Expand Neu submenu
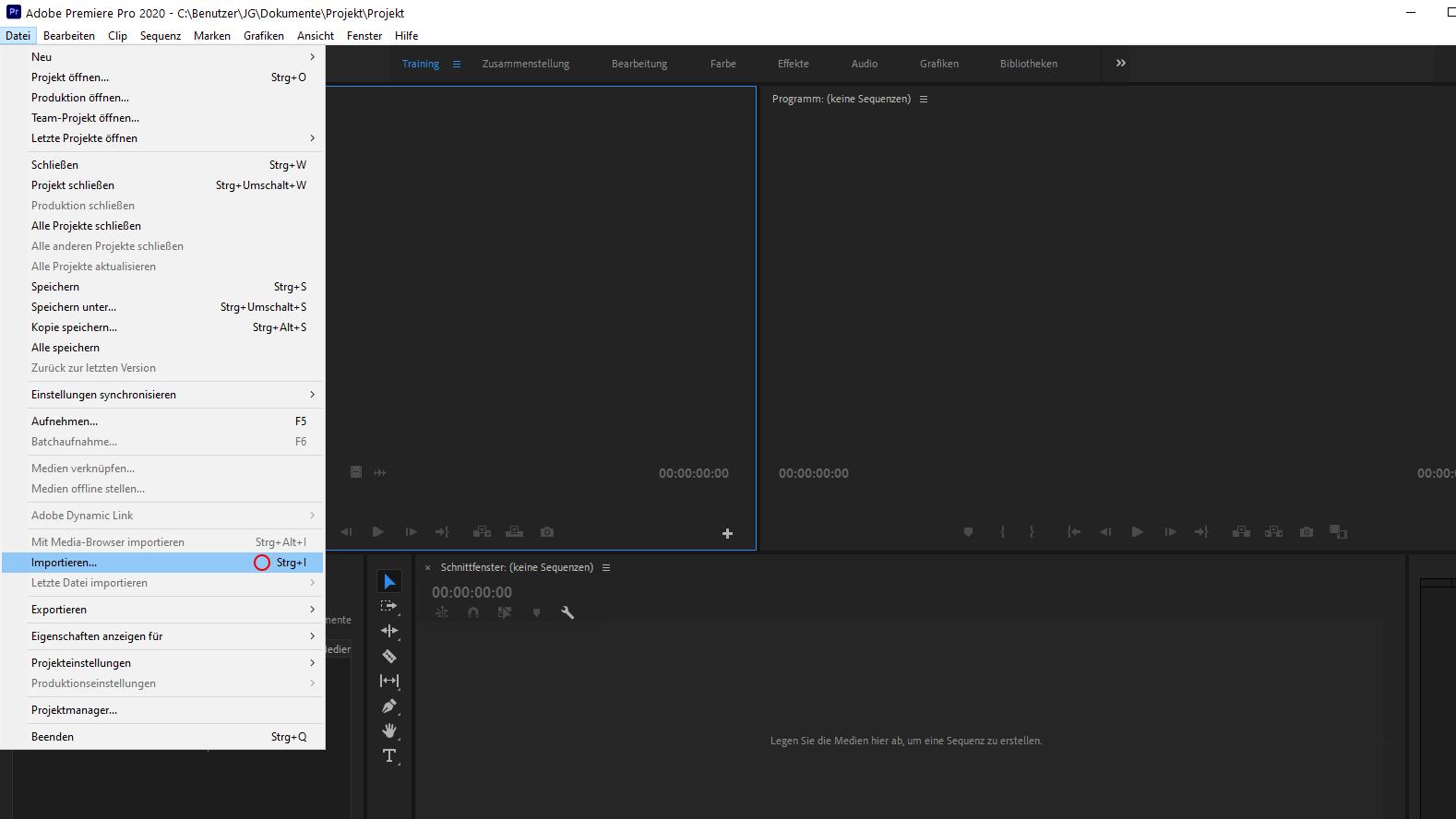This screenshot has width=1456, height=819. pos(162,57)
